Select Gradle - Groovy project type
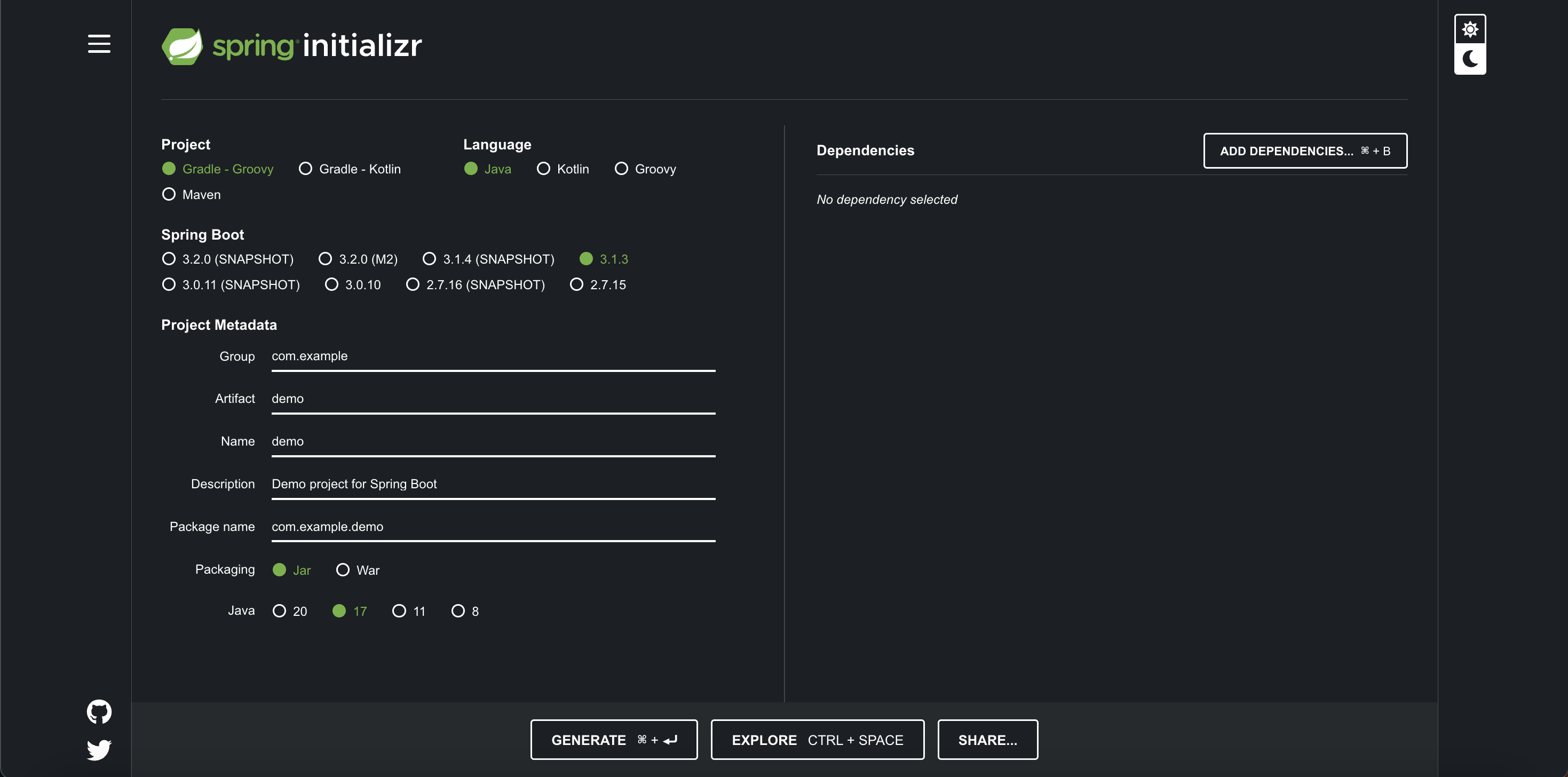This screenshot has width=1568, height=777. click(x=218, y=169)
